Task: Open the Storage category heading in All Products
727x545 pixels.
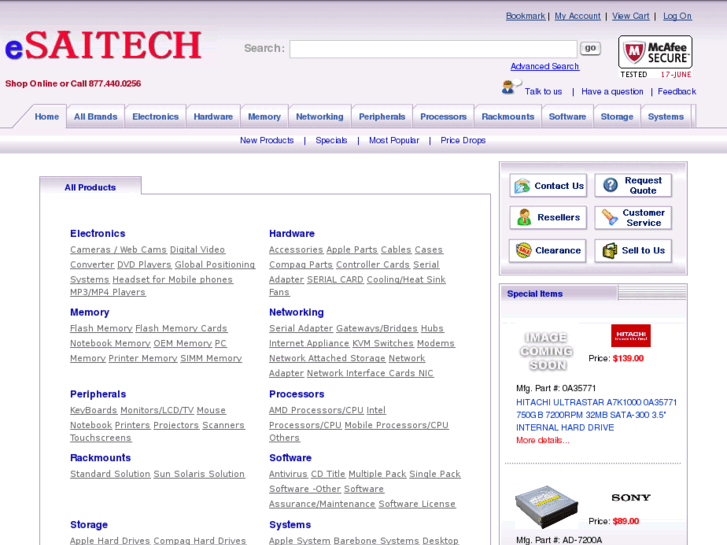Action: 89,525
